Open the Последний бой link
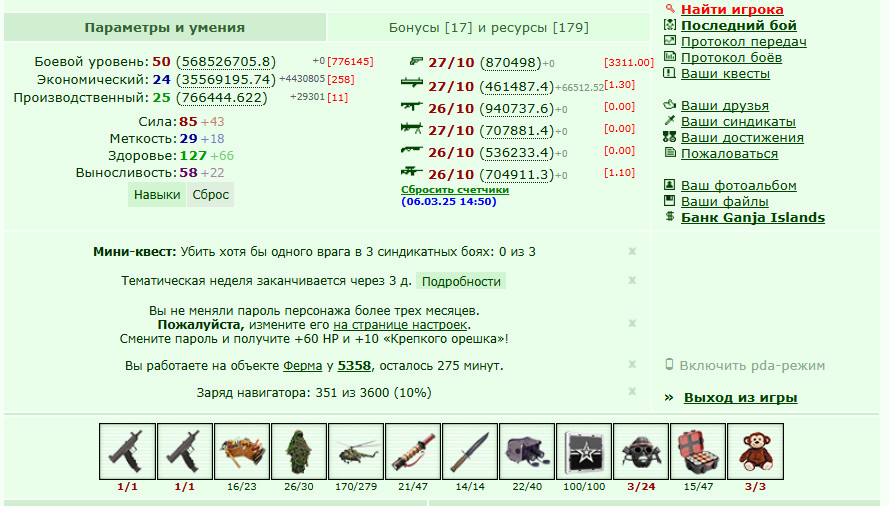The height and width of the screenshot is (506, 889). coord(739,25)
